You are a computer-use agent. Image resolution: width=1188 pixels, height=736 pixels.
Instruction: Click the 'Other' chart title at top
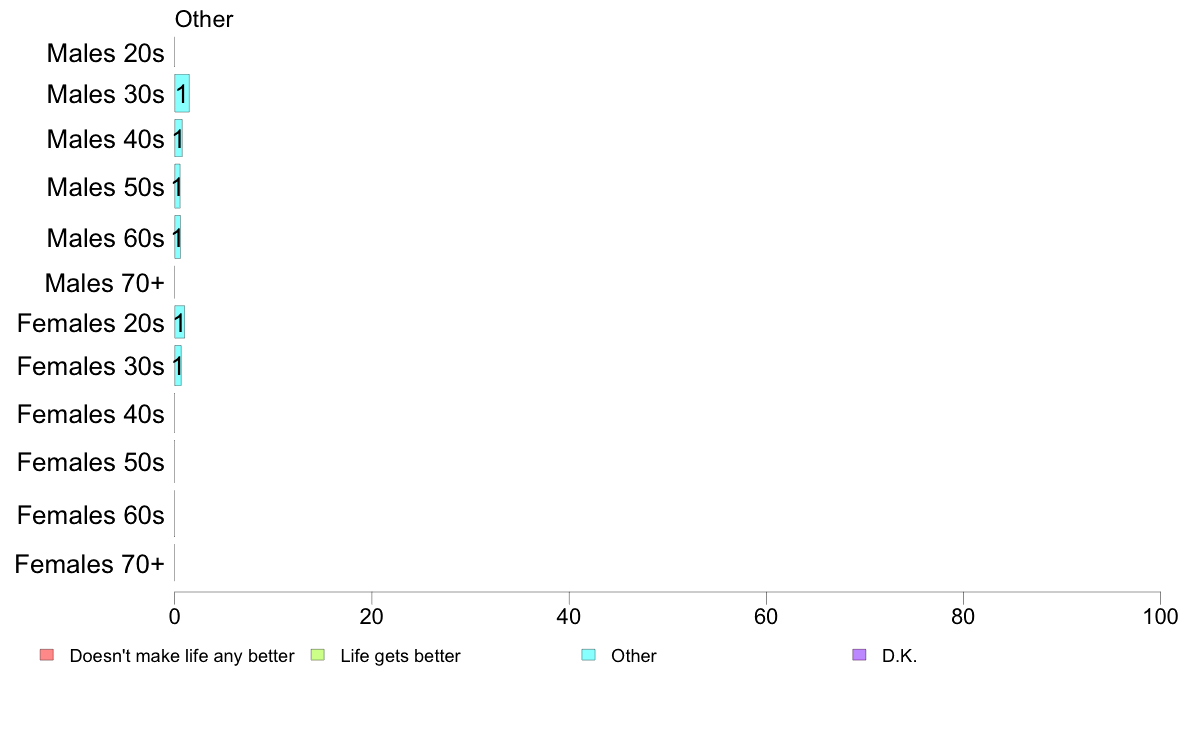pos(204,19)
